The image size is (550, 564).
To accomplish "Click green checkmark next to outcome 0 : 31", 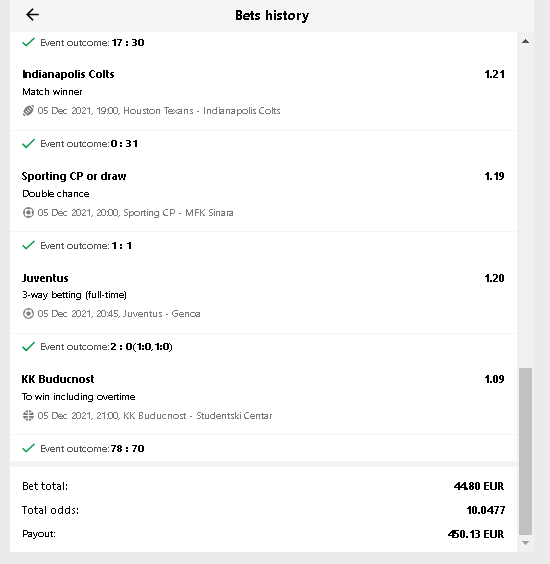I will click(x=28, y=144).
